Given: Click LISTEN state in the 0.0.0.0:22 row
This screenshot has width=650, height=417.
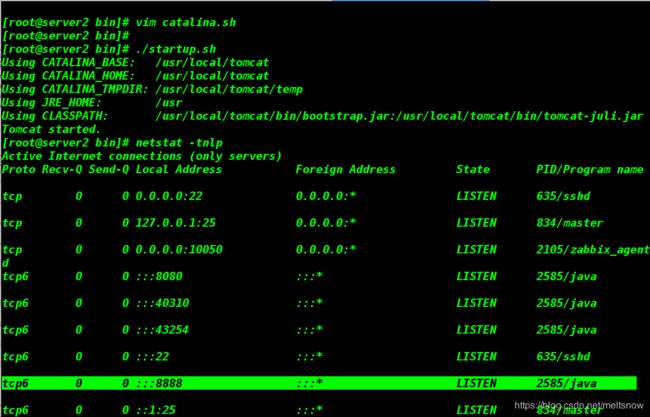Looking at the screenshot, I should pyautogui.click(x=476, y=196).
